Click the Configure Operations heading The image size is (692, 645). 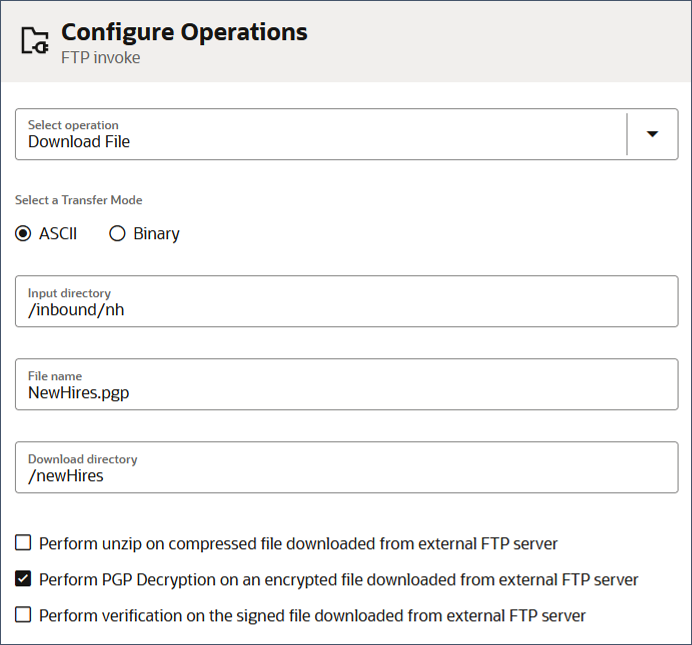click(184, 33)
